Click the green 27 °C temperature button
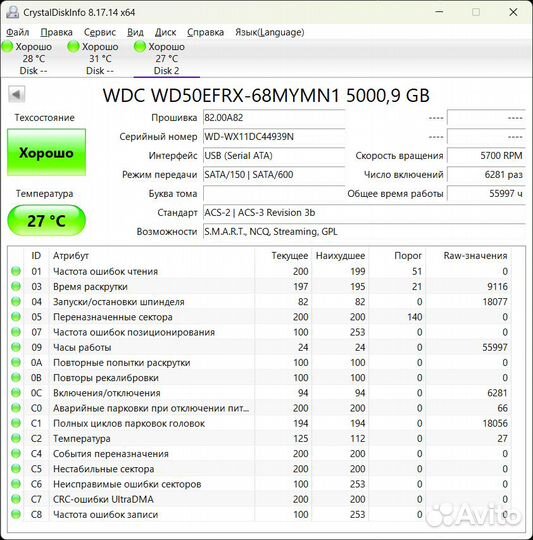The height and width of the screenshot is (540, 533). tap(46, 220)
